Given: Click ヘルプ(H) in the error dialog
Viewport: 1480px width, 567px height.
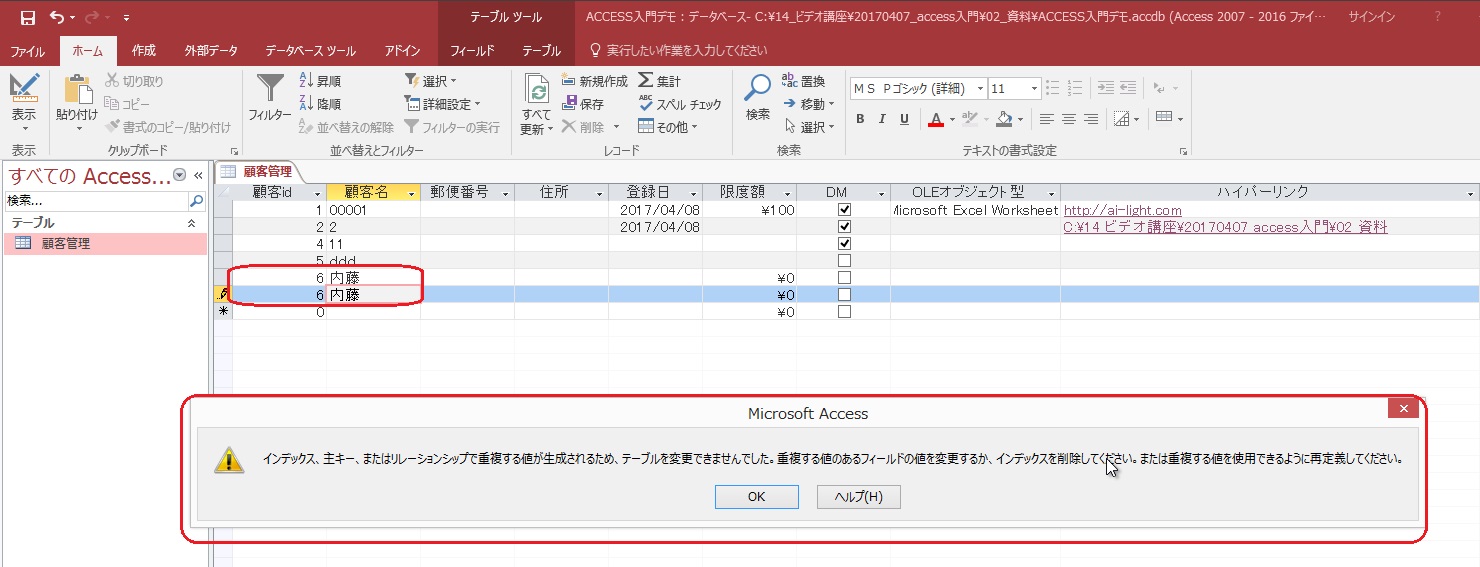Looking at the screenshot, I should pyautogui.click(x=859, y=497).
